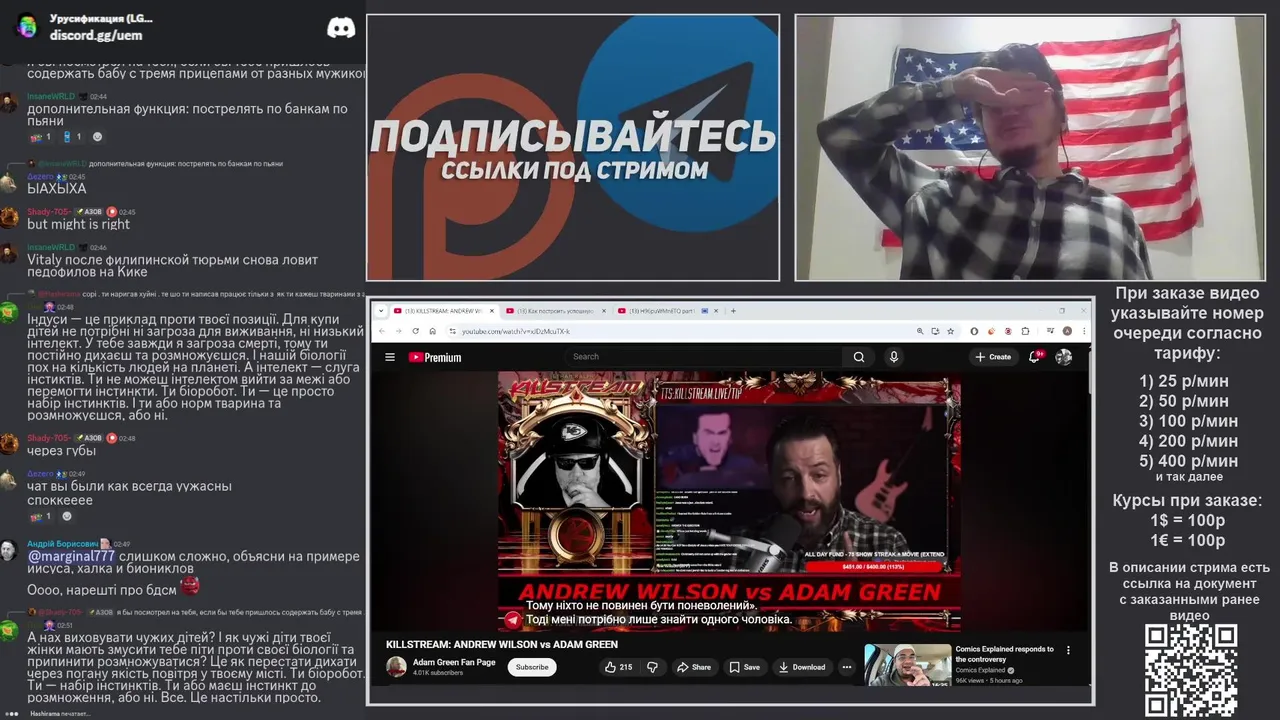View site information icon in address bar
The image size is (1280, 720).
(x=453, y=331)
